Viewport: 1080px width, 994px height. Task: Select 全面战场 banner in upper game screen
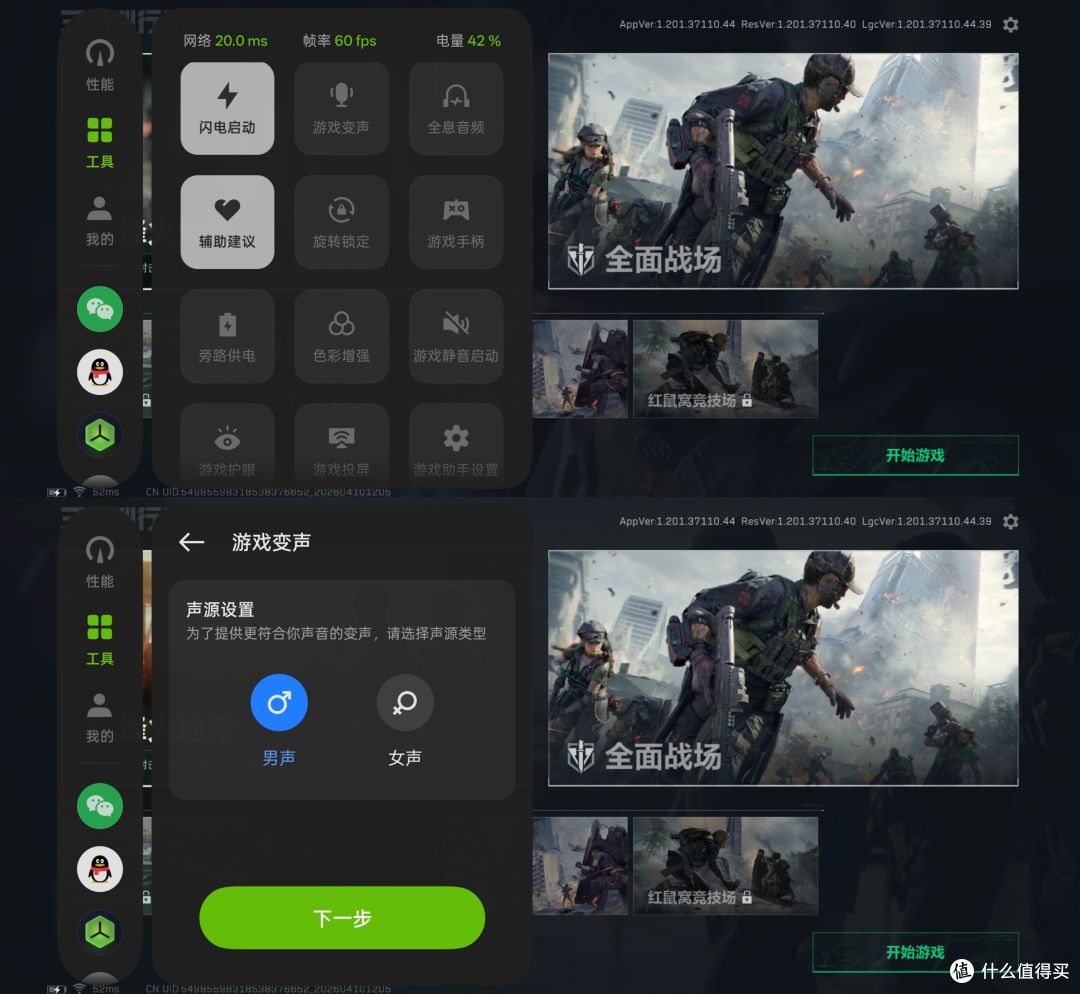pos(783,171)
